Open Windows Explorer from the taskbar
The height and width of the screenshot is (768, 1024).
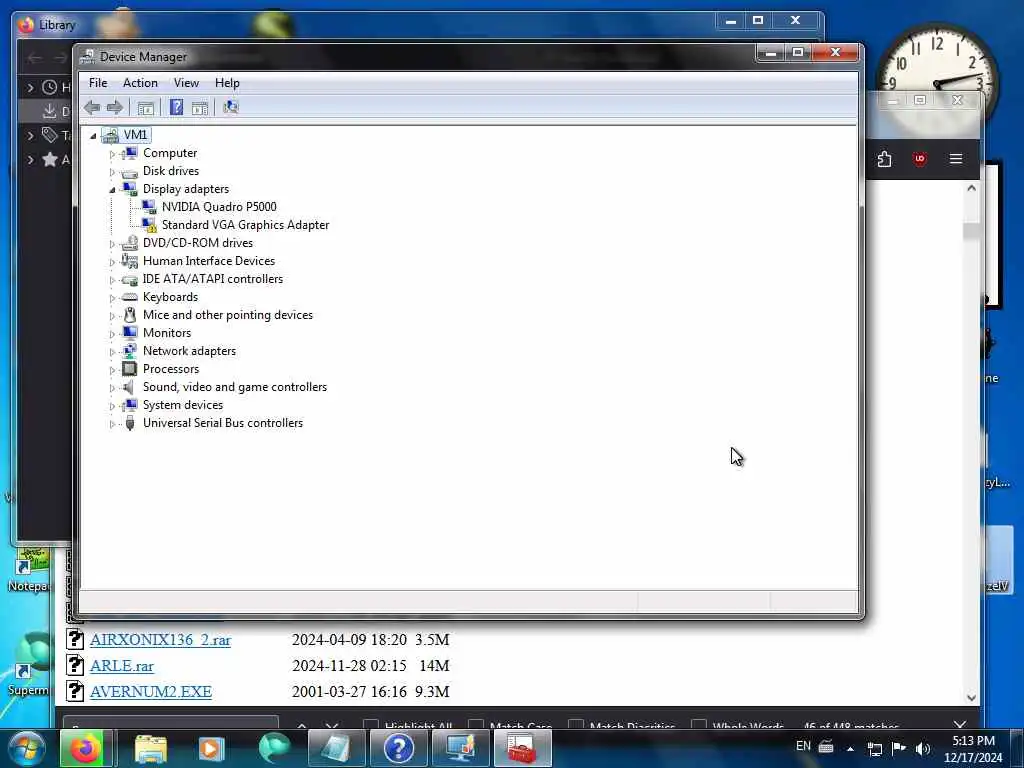point(151,748)
